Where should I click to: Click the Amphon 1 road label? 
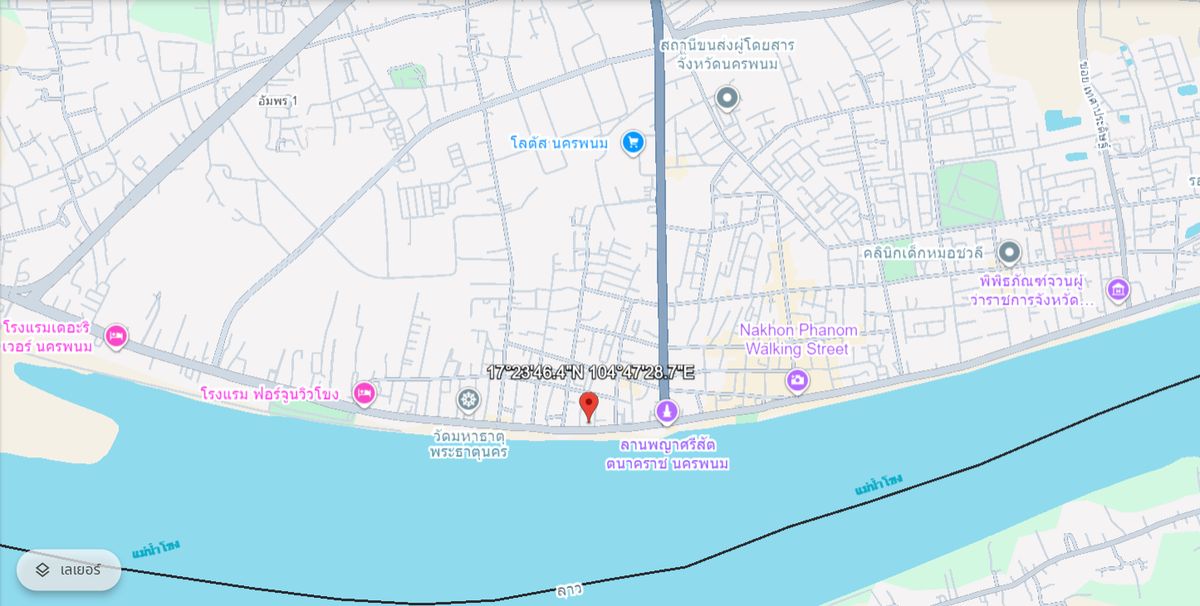(x=277, y=101)
